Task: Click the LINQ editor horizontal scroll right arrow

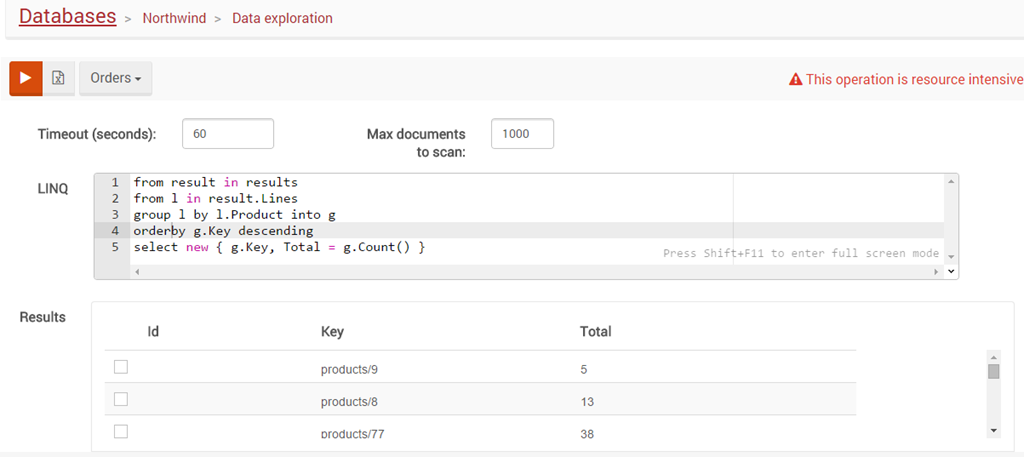Action: pos(938,271)
